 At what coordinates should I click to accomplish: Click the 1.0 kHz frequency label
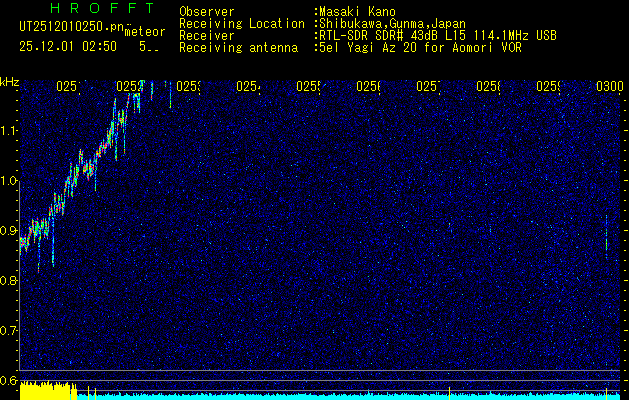9,181
